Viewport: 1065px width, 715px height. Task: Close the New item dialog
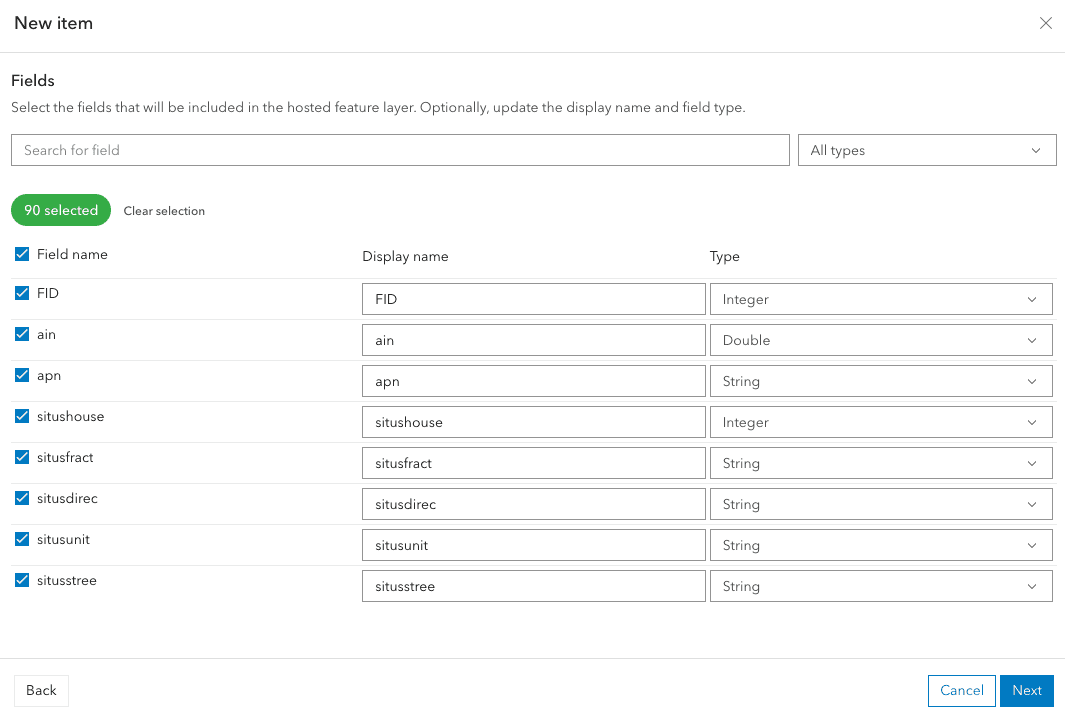click(x=1046, y=22)
